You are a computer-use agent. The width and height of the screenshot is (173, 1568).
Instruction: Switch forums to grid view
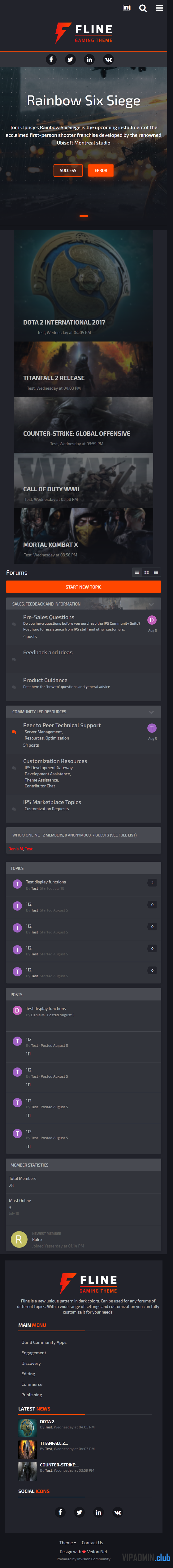coord(146,572)
